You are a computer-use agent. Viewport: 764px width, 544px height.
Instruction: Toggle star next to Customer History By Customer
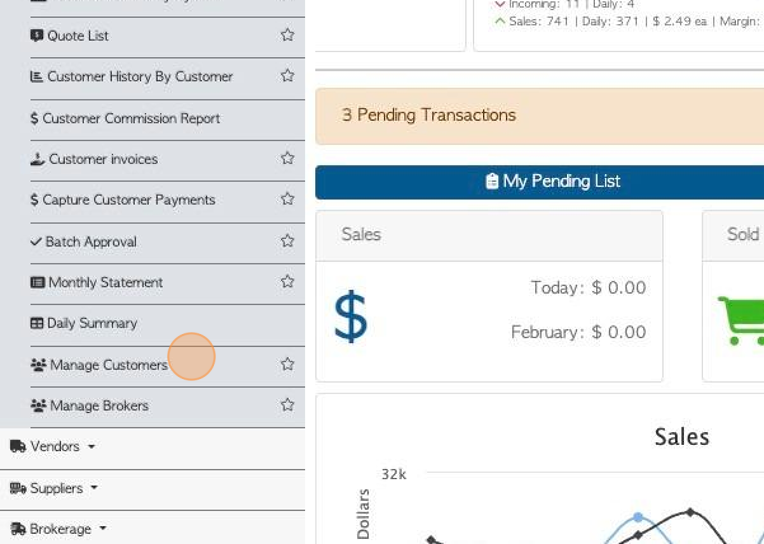click(287, 76)
